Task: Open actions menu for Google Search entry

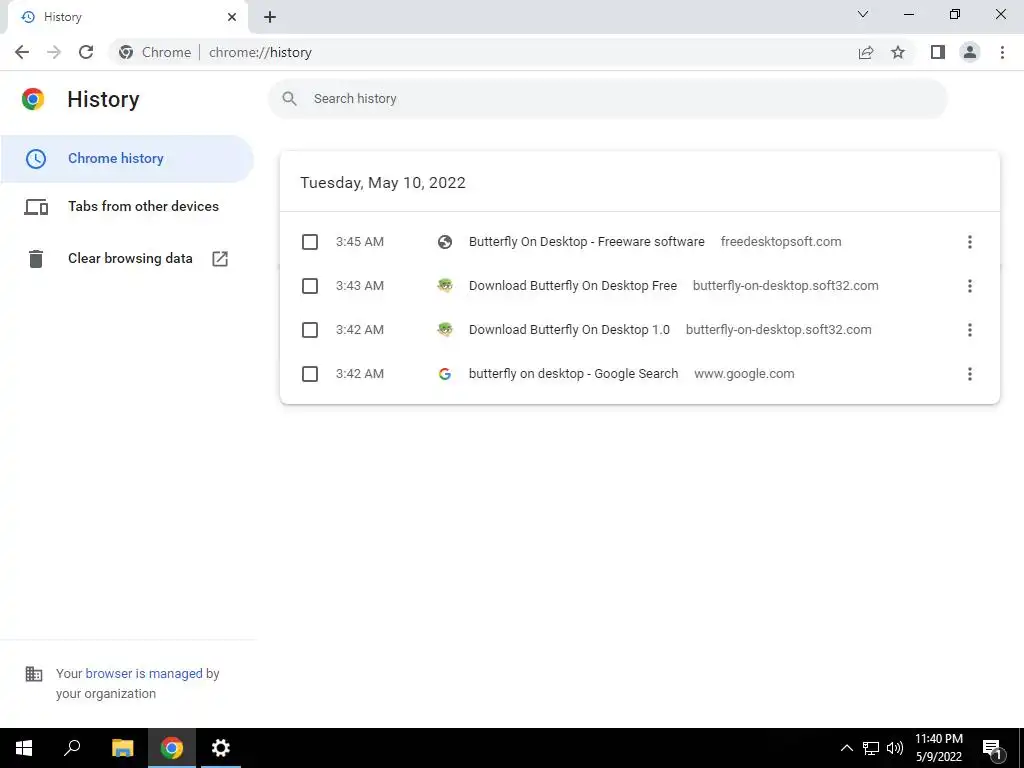Action: [970, 374]
